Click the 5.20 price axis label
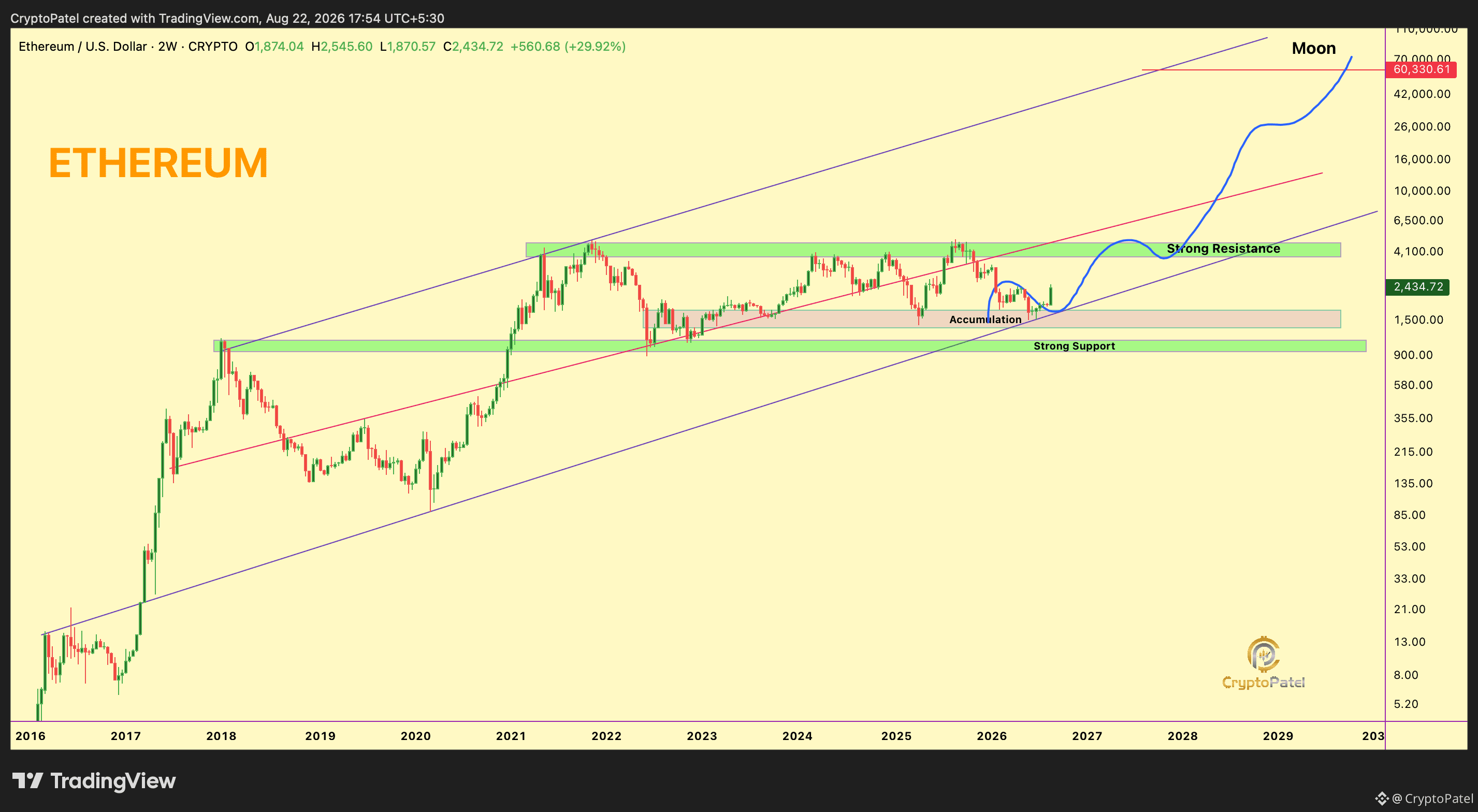This screenshot has height=812, width=1478. pos(1407,704)
